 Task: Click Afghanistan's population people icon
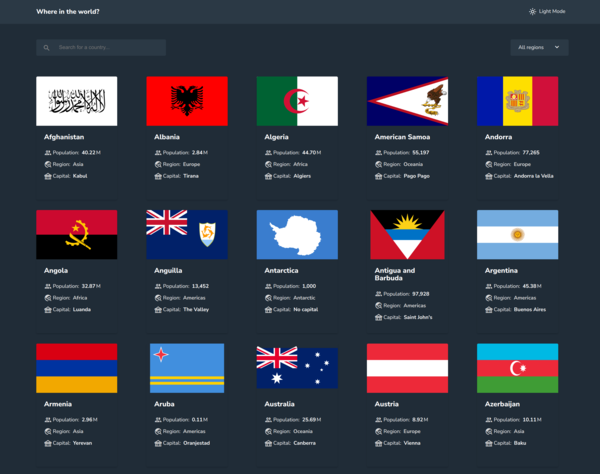tap(48, 153)
